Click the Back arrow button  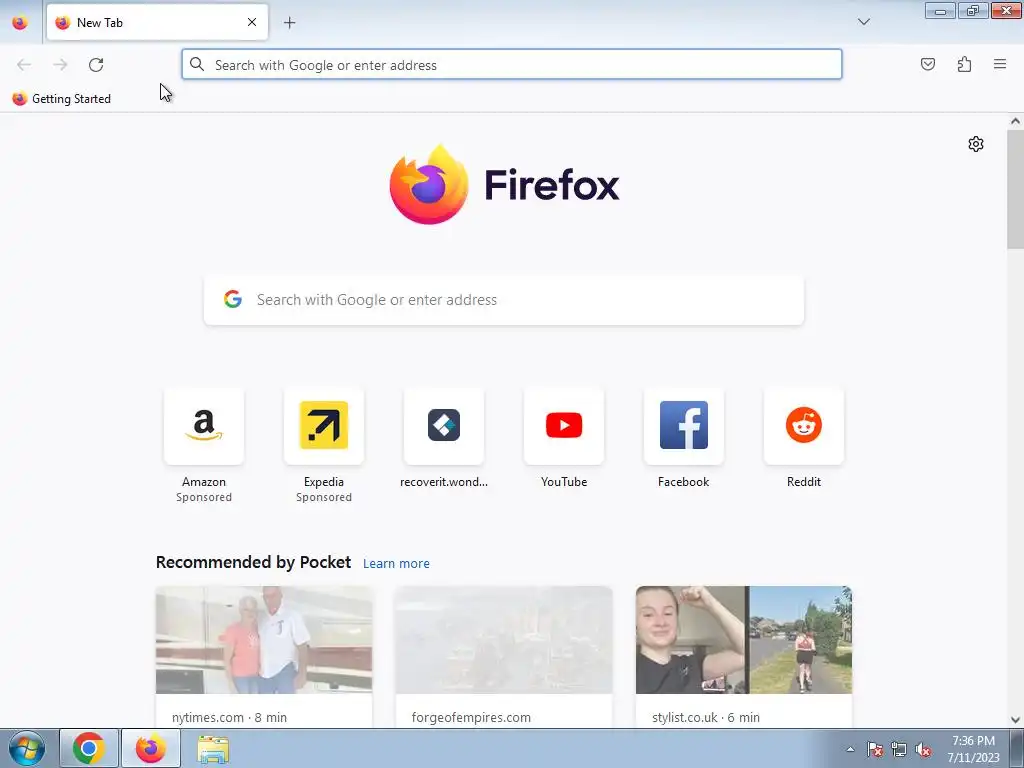[x=24, y=65]
